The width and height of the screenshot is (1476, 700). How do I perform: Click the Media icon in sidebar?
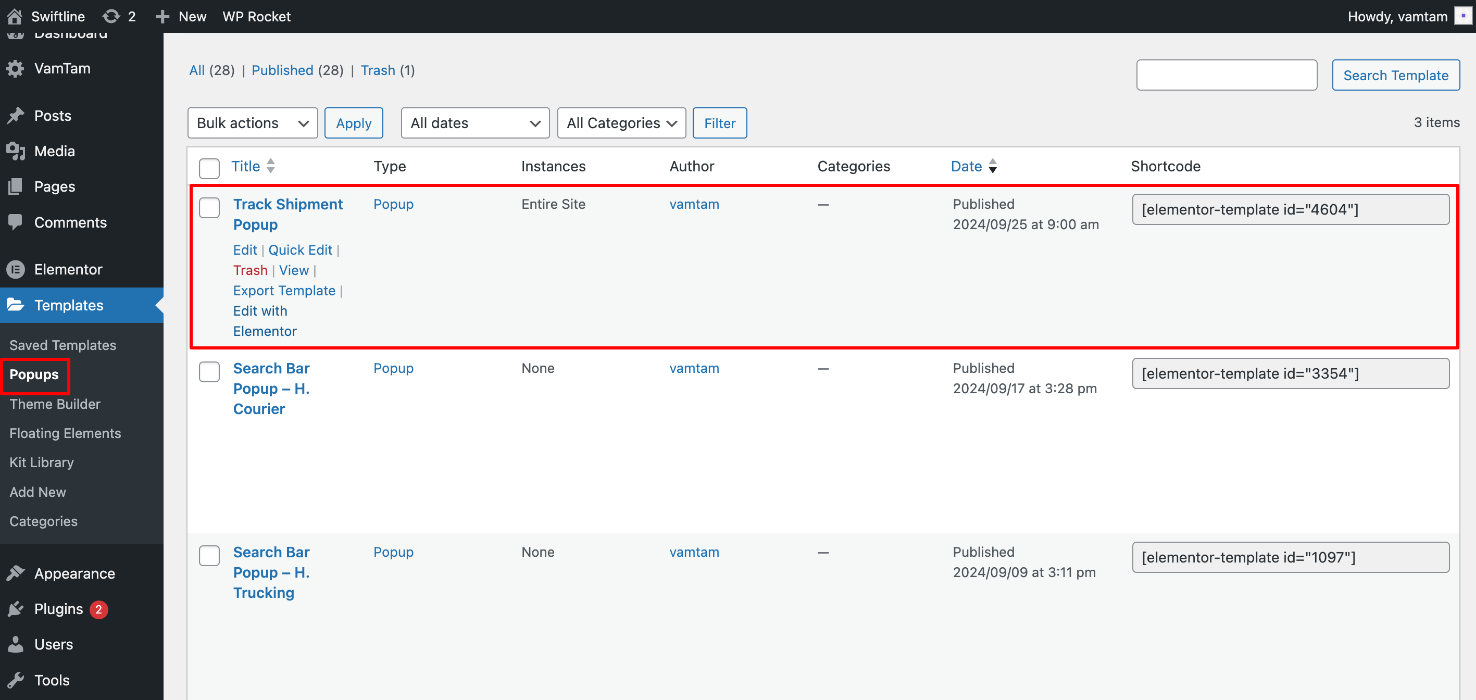15,151
